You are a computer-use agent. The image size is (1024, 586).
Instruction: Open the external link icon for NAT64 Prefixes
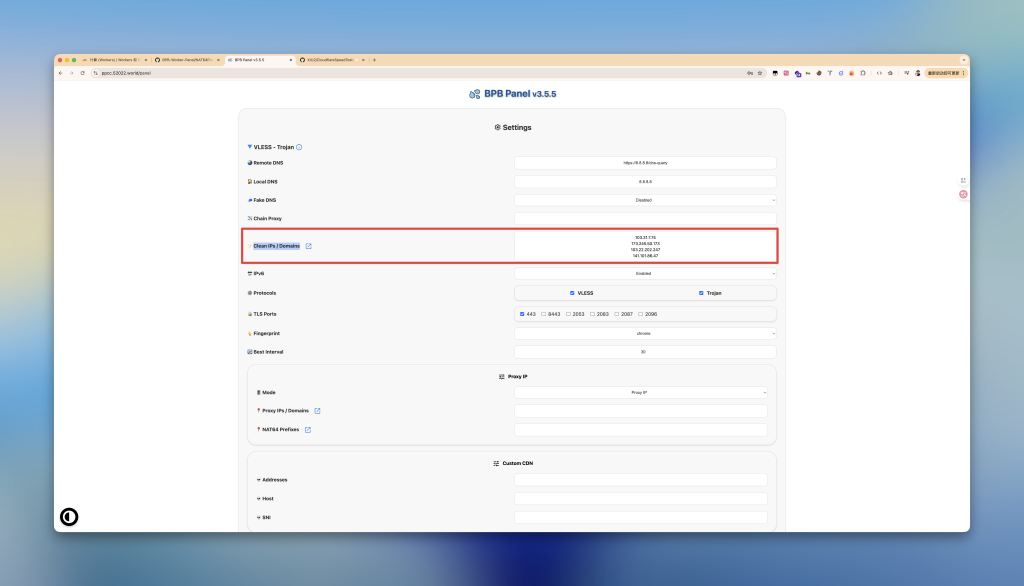[x=308, y=430]
